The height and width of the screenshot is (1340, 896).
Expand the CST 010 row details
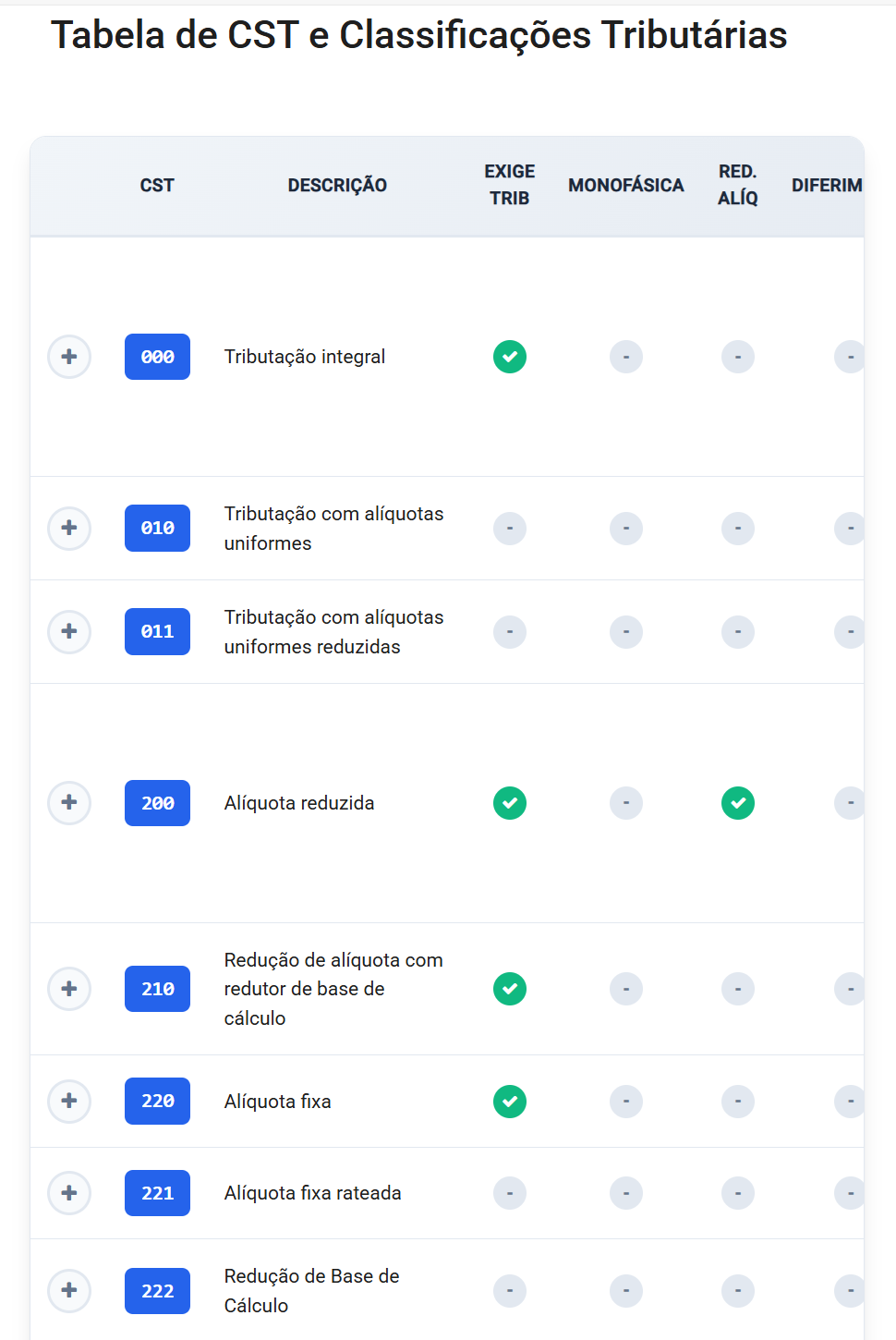click(x=69, y=528)
